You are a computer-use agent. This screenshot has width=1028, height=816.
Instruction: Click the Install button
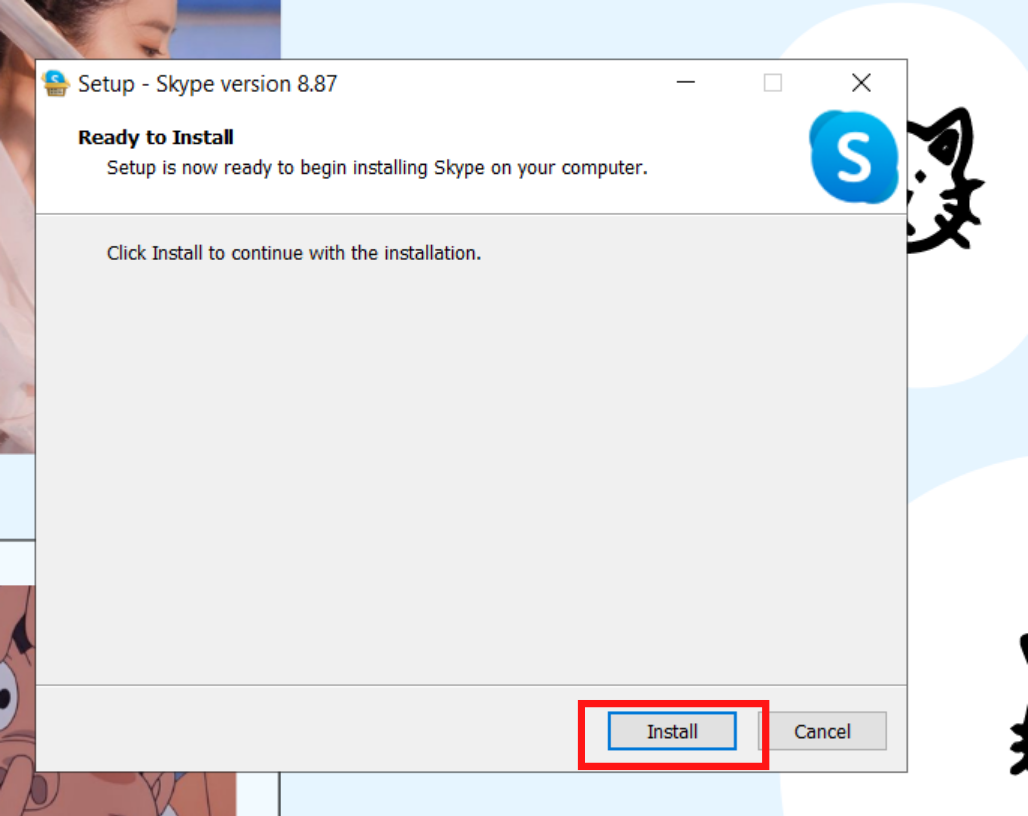tap(672, 731)
